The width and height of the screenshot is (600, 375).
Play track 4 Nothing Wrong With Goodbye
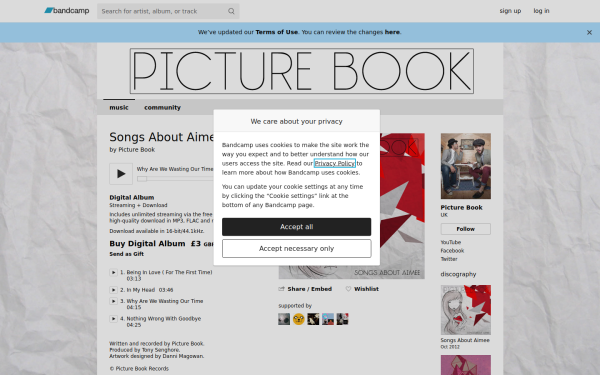[113, 319]
